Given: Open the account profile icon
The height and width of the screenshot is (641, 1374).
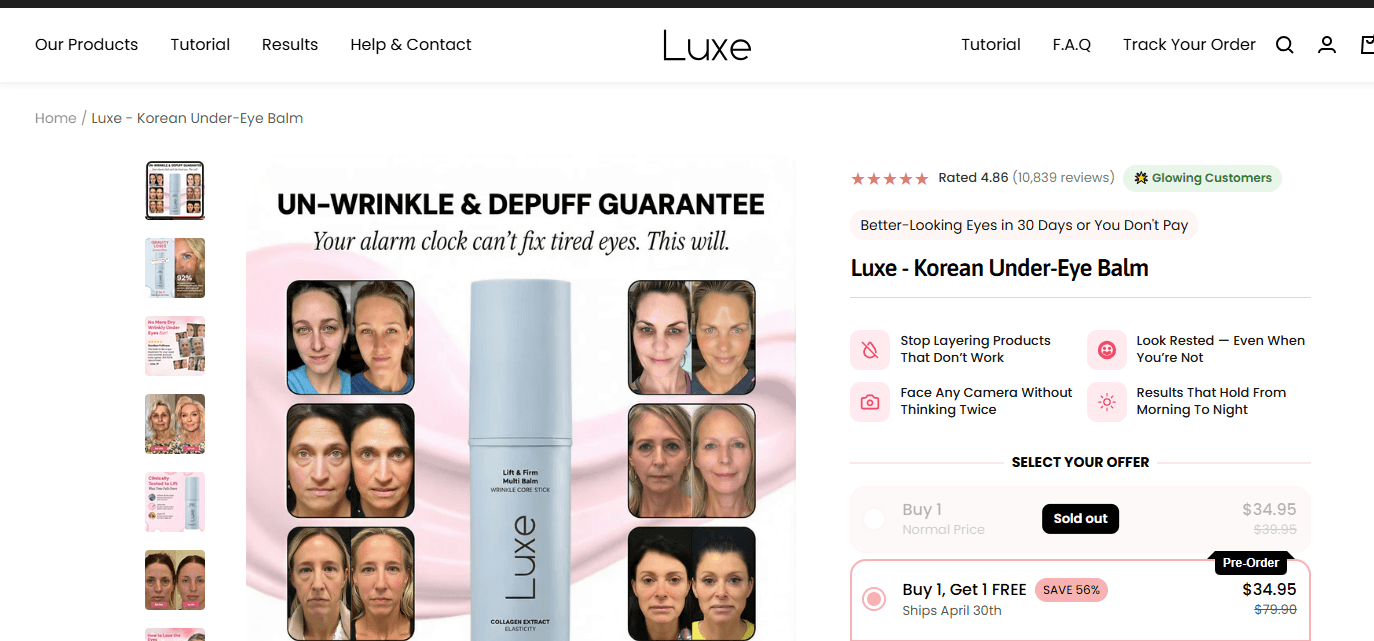Looking at the screenshot, I should tap(1327, 45).
